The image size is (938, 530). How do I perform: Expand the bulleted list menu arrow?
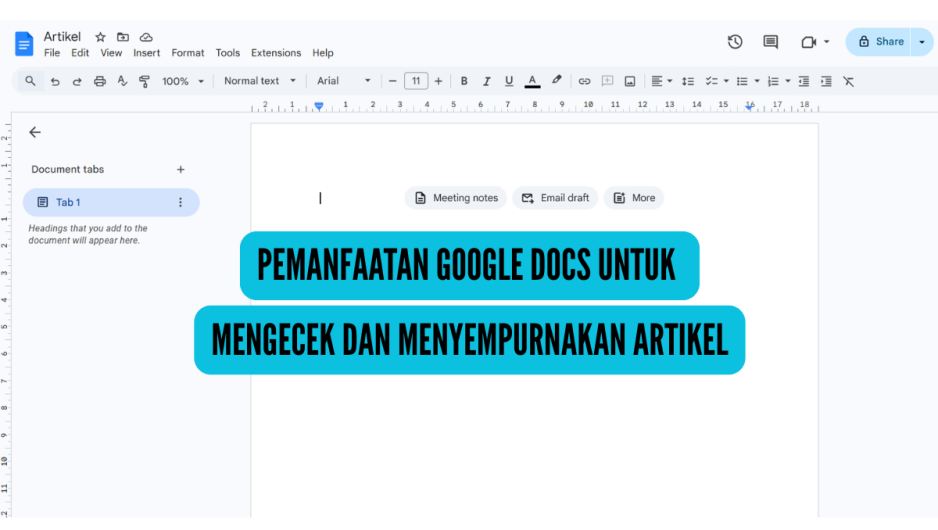pos(757,81)
